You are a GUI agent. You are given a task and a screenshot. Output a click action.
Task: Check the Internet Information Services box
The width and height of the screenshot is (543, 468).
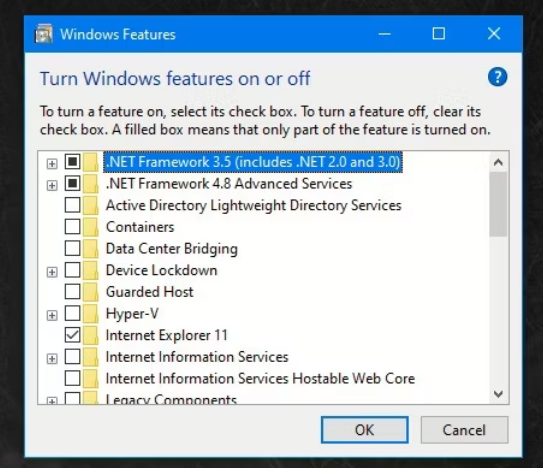[x=72, y=357]
